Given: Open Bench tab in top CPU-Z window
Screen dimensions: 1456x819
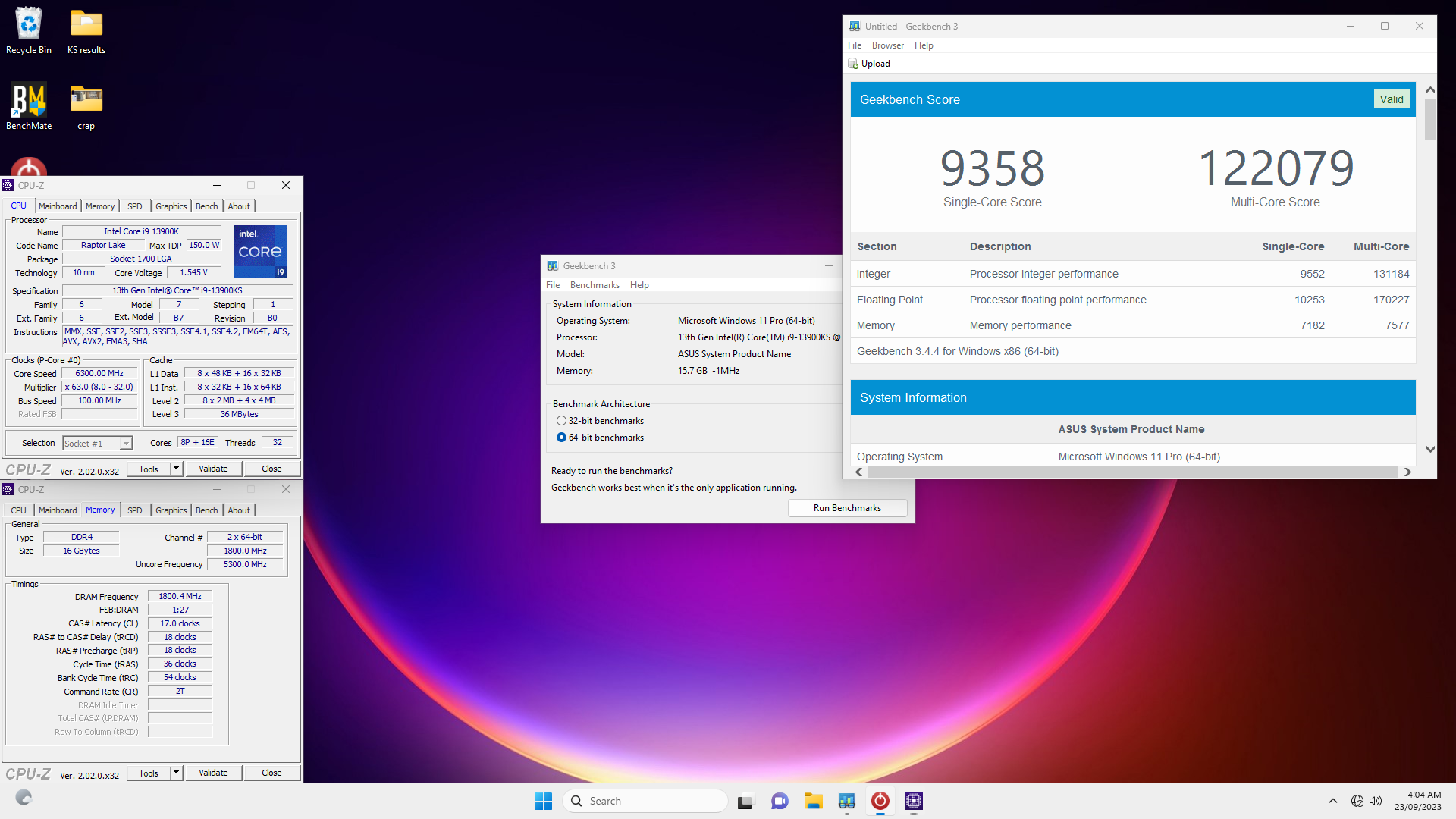Looking at the screenshot, I should 206,206.
